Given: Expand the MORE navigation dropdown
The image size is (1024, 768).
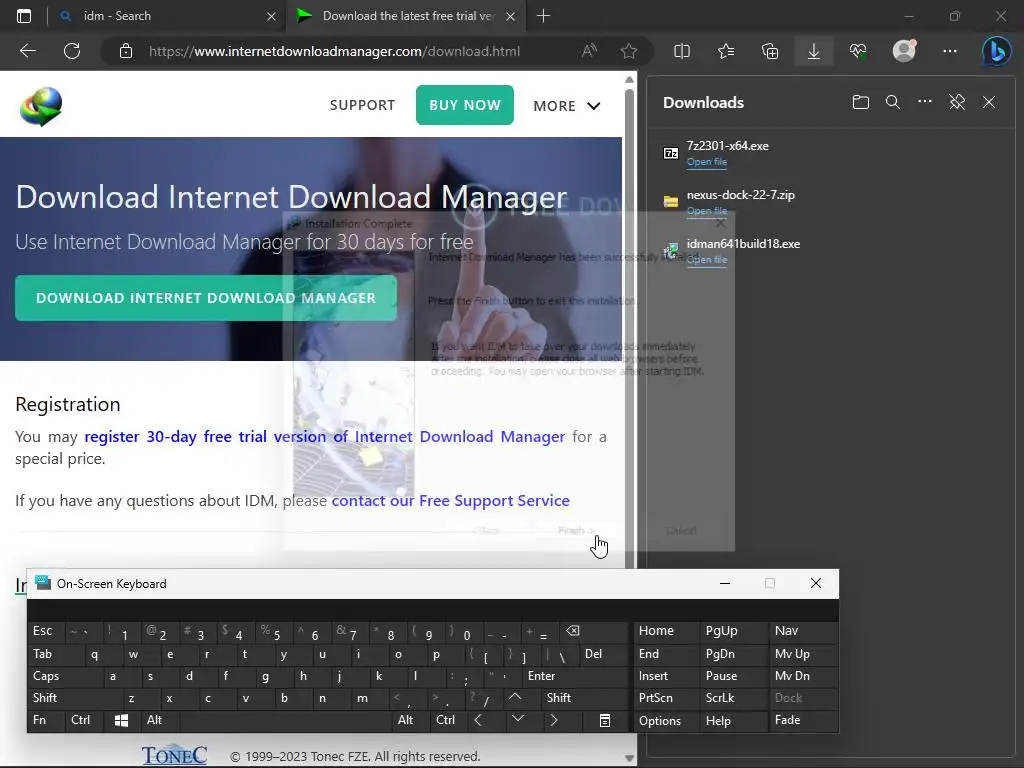Looking at the screenshot, I should coord(567,106).
